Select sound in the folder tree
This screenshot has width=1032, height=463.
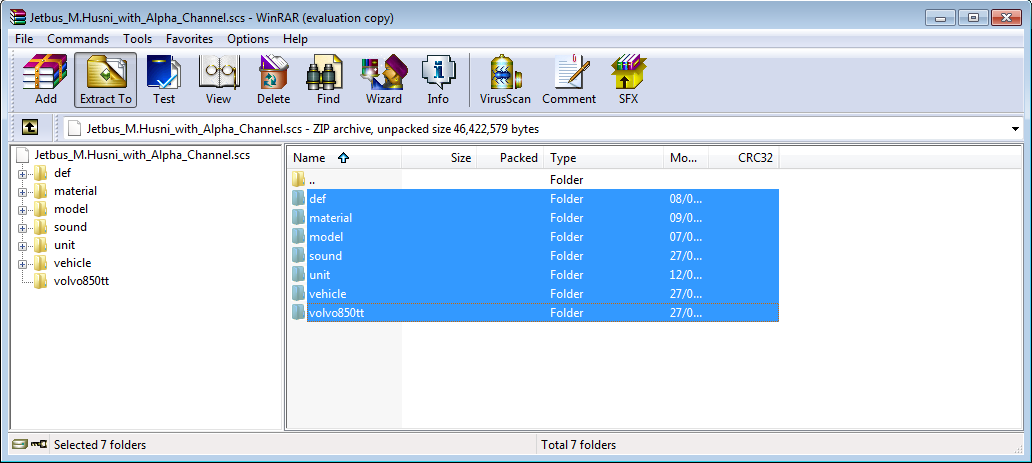click(x=70, y=227)
